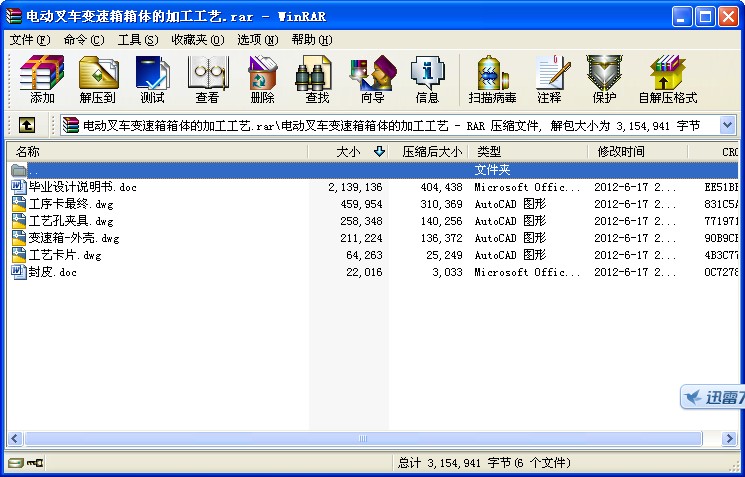Show archive 信息 (Info) icon

pos(427,78)
